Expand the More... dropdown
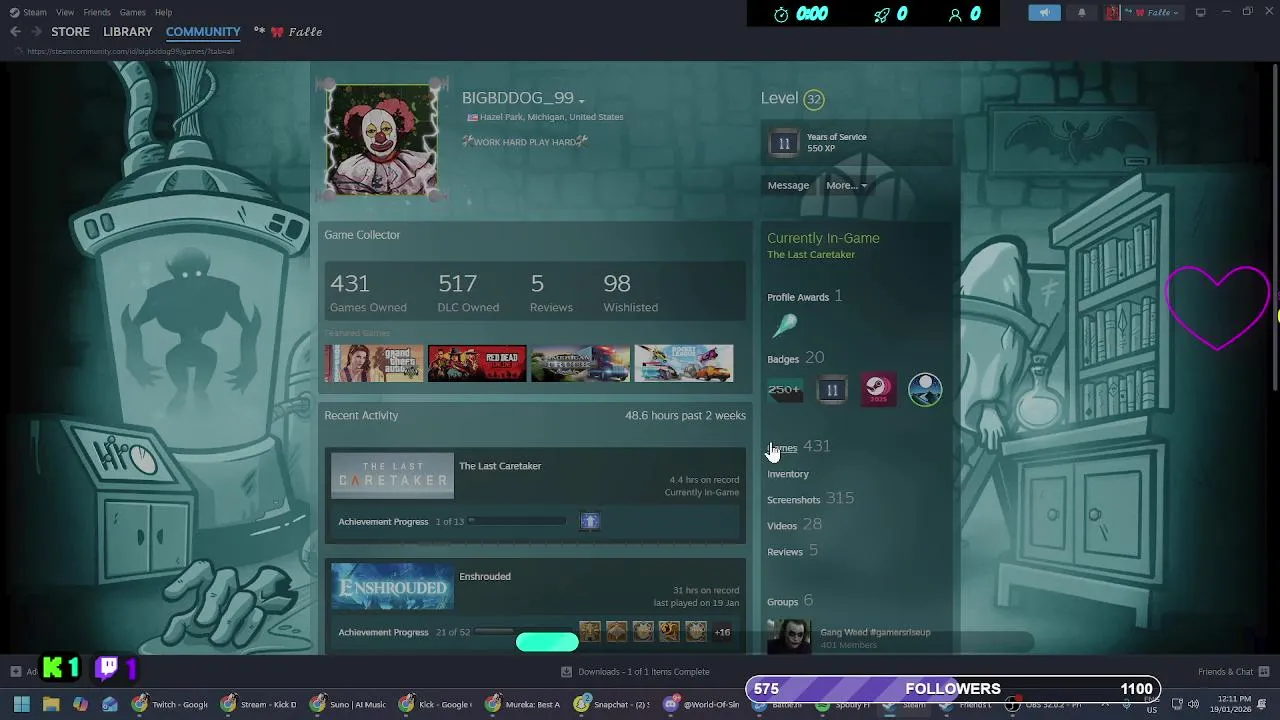This screenshot has height=720, width=1280. [846, 185]
